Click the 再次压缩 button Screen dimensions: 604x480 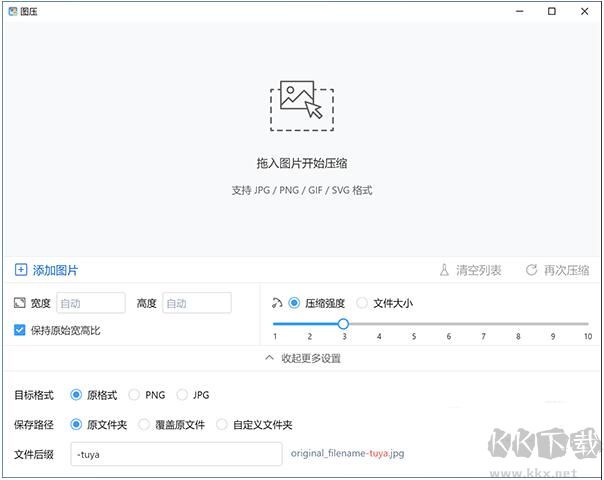tap(566, 270)
